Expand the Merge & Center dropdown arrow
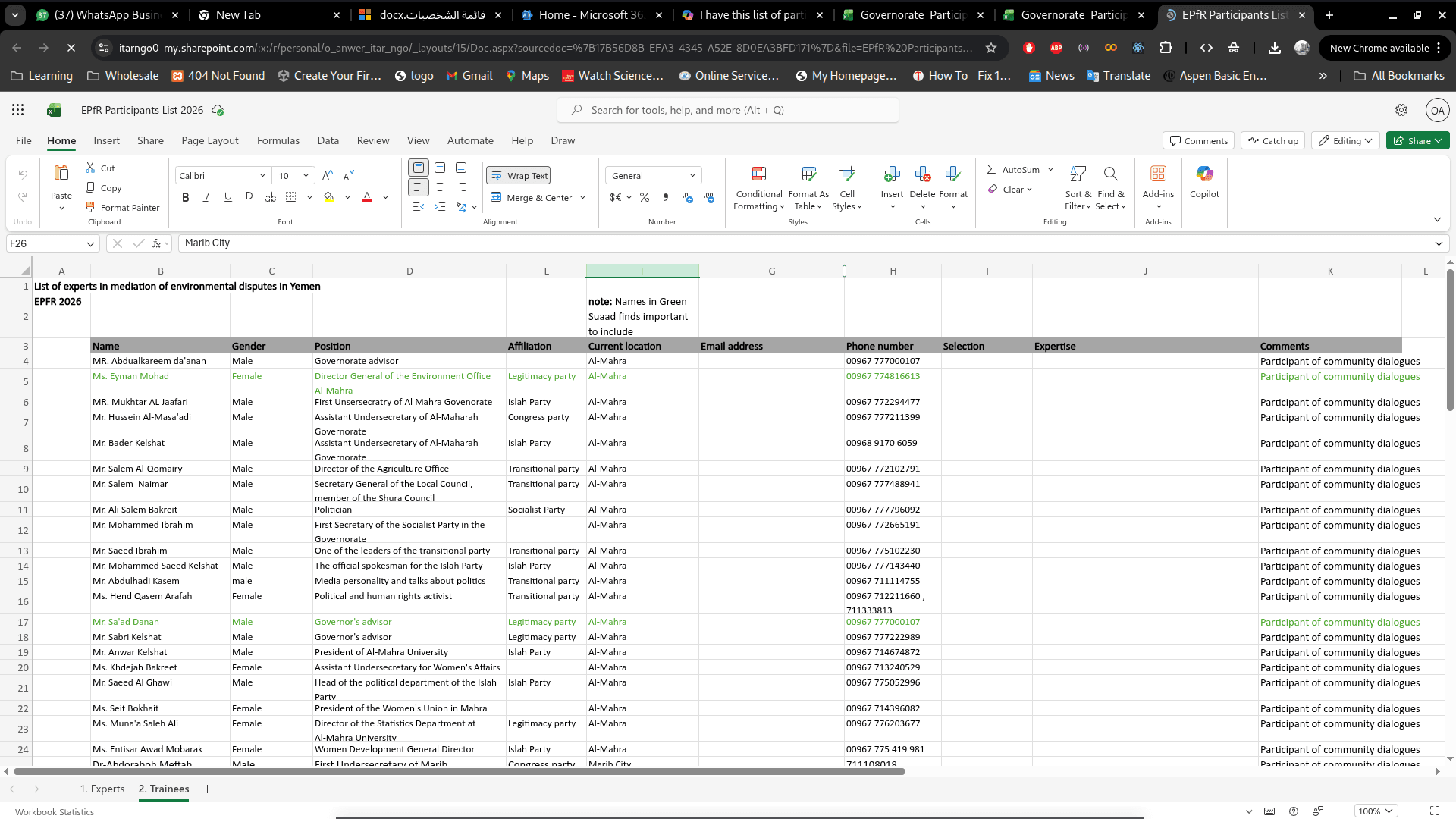The height and width of the screenshot is (819, 1456). point(582,198)
